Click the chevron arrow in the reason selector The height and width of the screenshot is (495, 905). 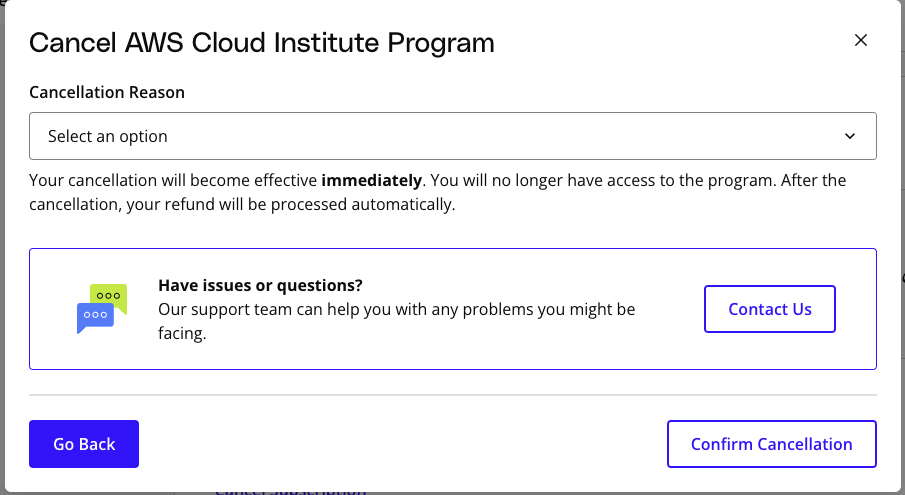(x=850, y=136)
